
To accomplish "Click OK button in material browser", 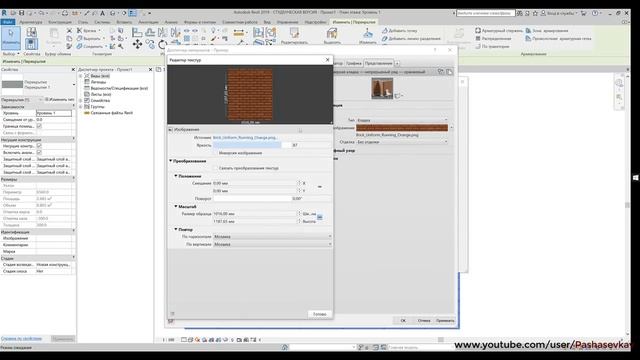I will pos(403,320).
